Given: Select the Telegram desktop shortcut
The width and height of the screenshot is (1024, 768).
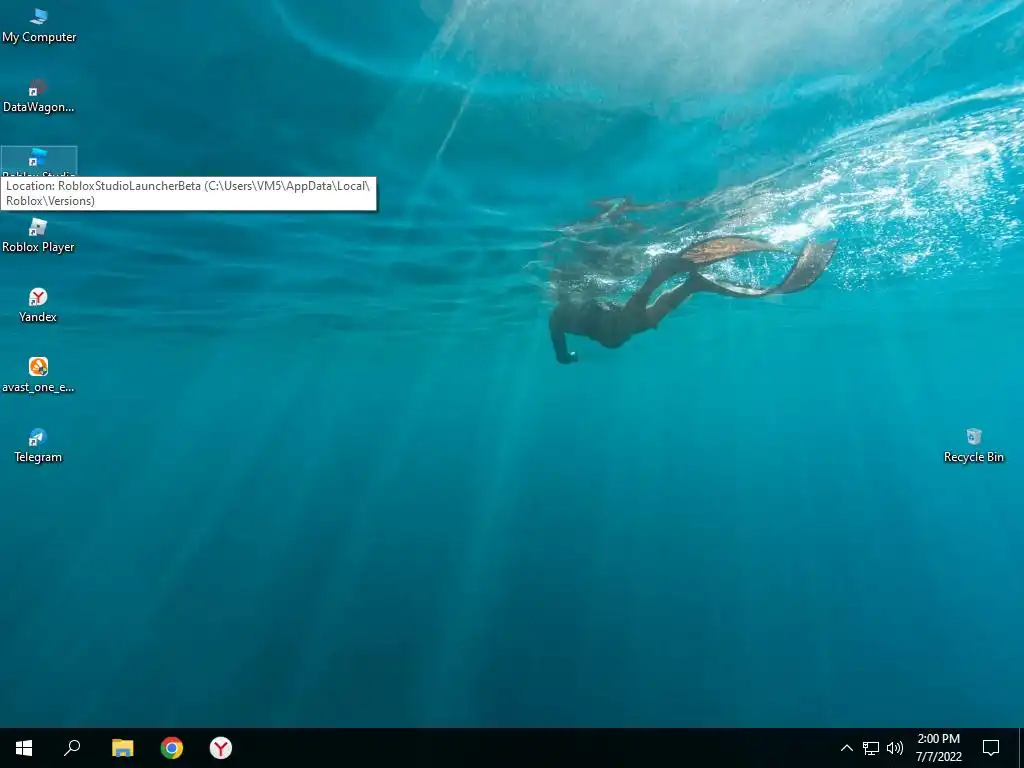Looking at the screenshot, I should click(39, 445).
